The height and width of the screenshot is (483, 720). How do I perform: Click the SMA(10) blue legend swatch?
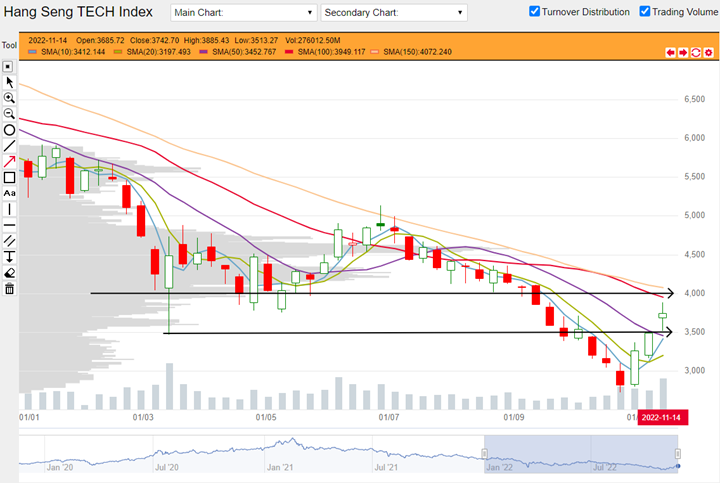pos(33,52)
